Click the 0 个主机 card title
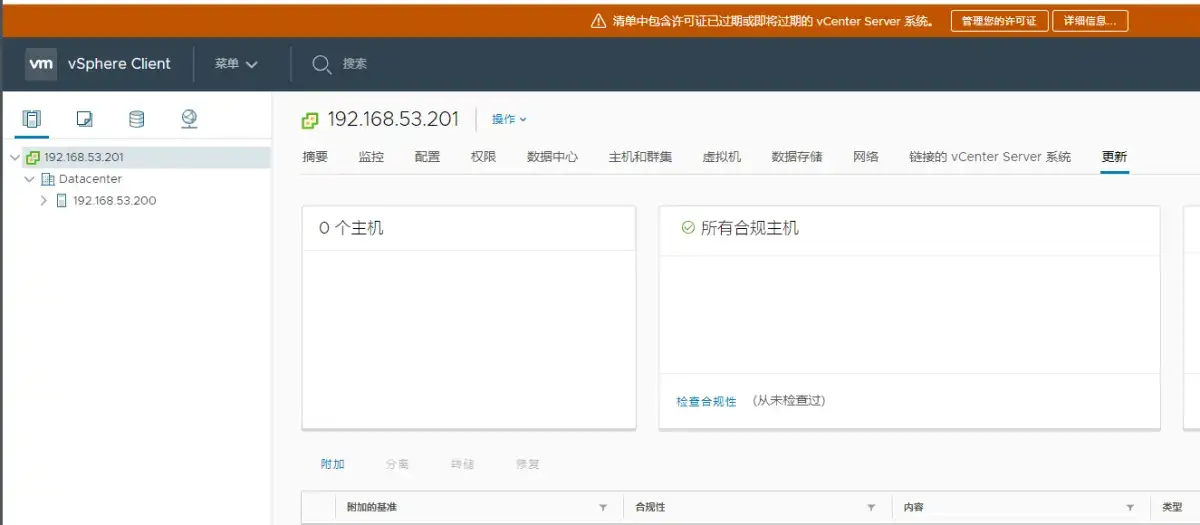Image resolution: width=1200 pixels, height=525 pixels. coord(351,228)
